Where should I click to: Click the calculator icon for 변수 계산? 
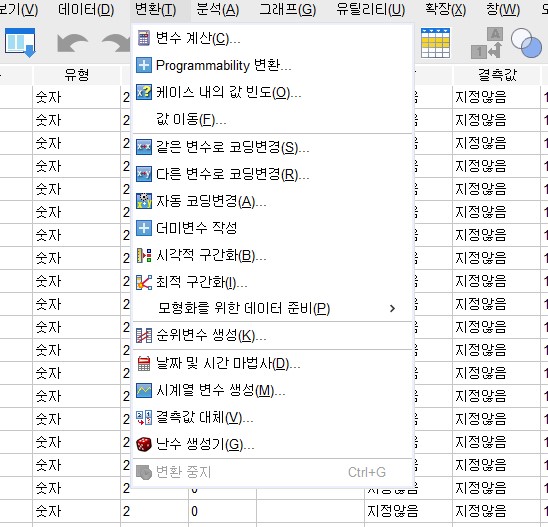point(144,38)
